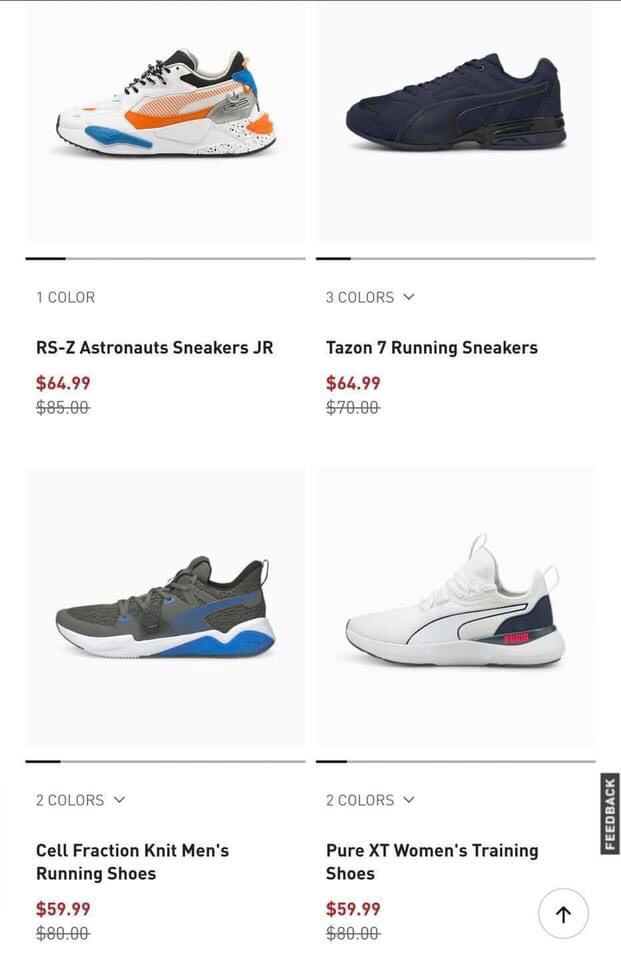The height and width of the screenshot is (960, 621).
Task: Expand 2 COLORS chevron for Pure XT
Action: pyautogui.click(x=408, y=800)
